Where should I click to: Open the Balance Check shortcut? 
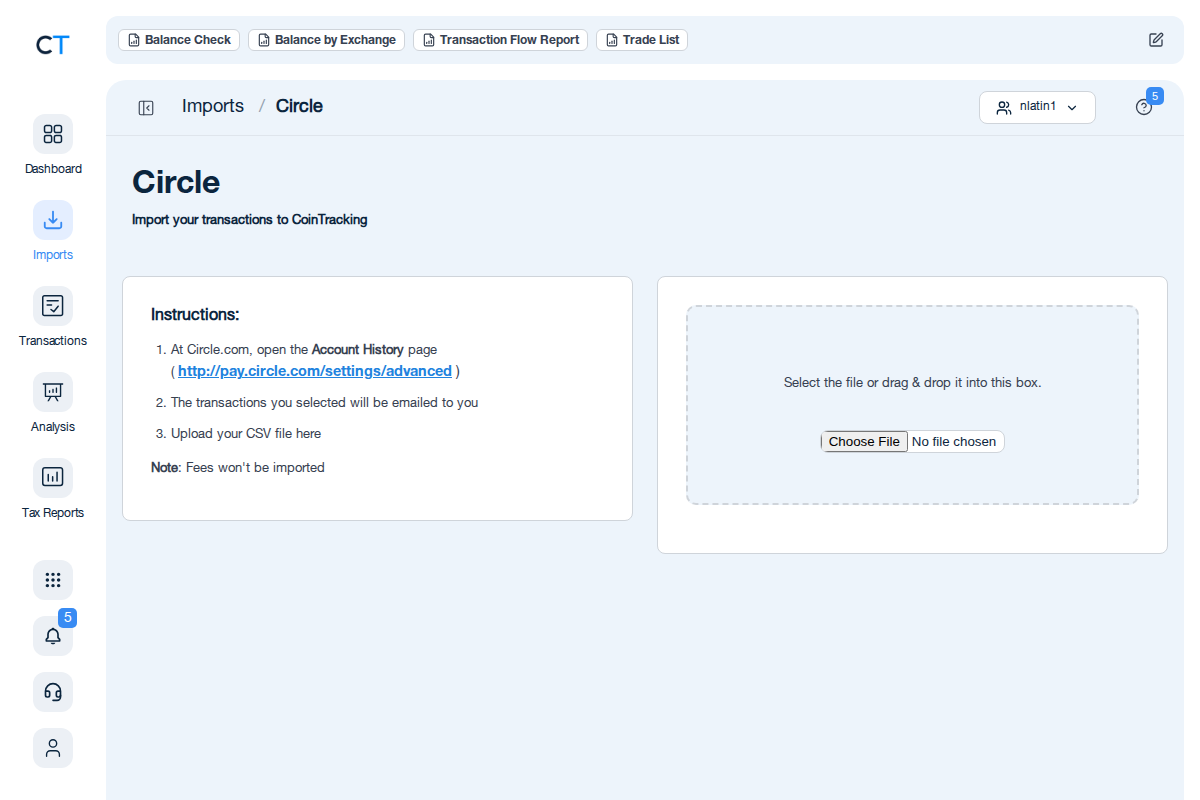(179, 40)
